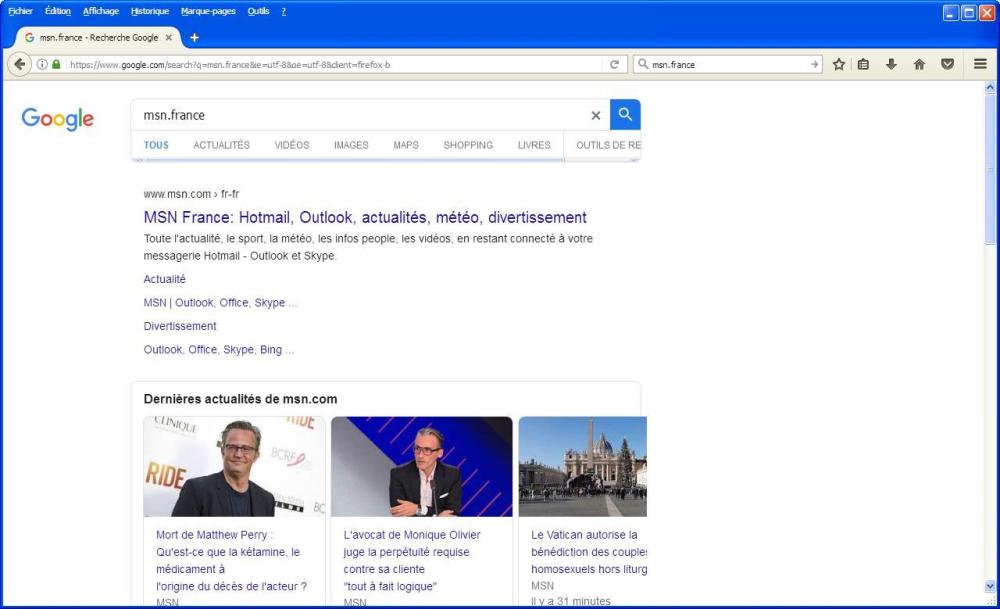Click the Monique Olivier lawyer news thumbnail
Screen dimensions: 1000x609
(422, 467)
